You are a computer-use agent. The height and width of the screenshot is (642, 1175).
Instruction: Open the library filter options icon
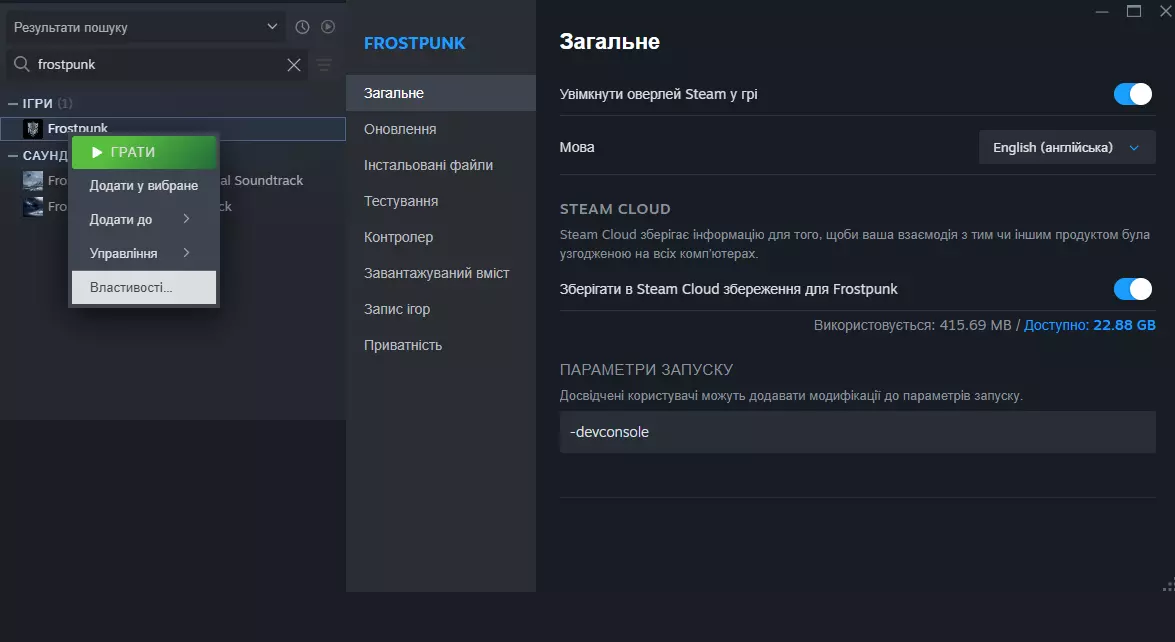(x=324, y=65)
